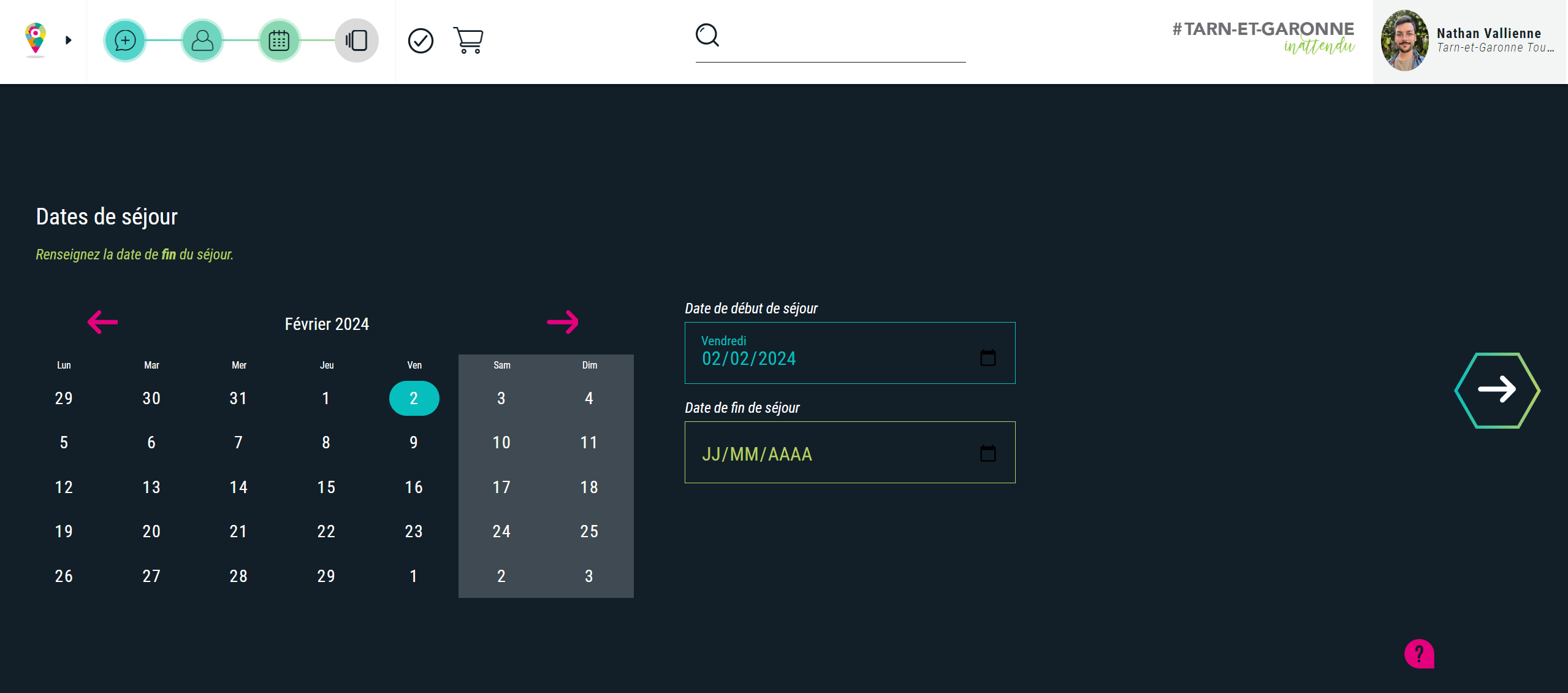Open calendar picker in end date field
The width and height of the screenshot is (1568, 693).
pyautogui.click(x=988, y=453)
